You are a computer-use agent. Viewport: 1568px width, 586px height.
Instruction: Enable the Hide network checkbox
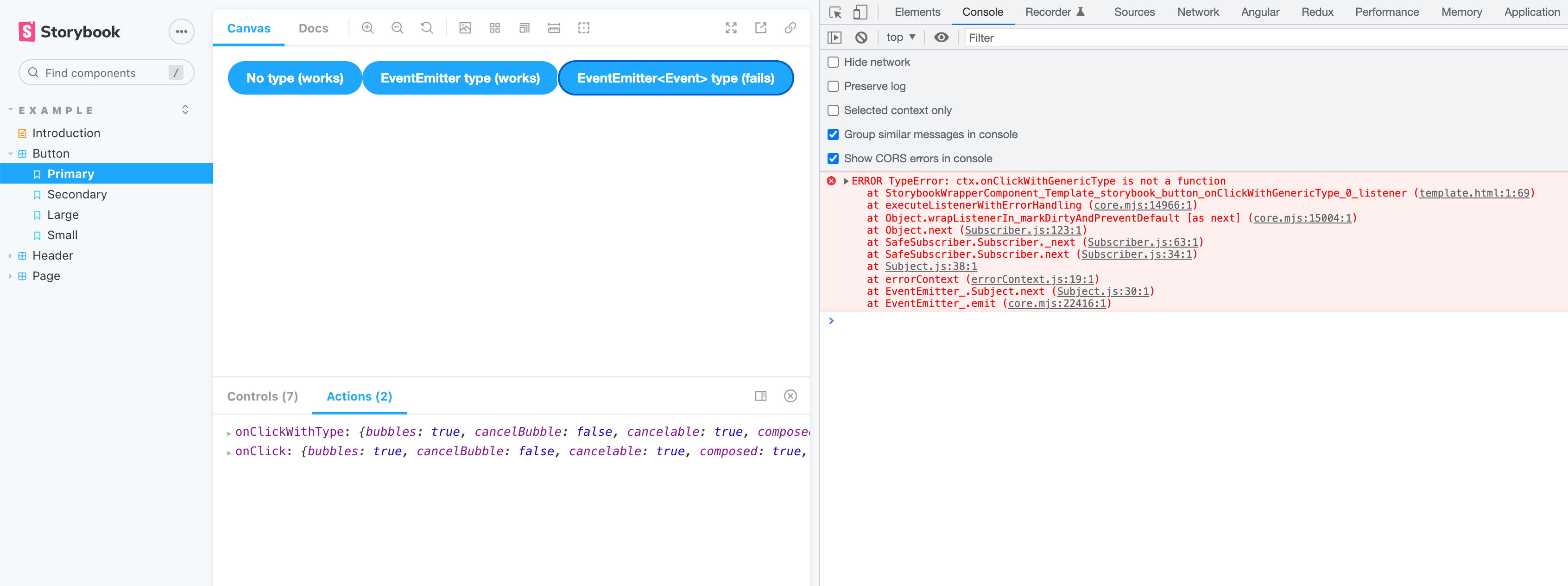point(833,62)
